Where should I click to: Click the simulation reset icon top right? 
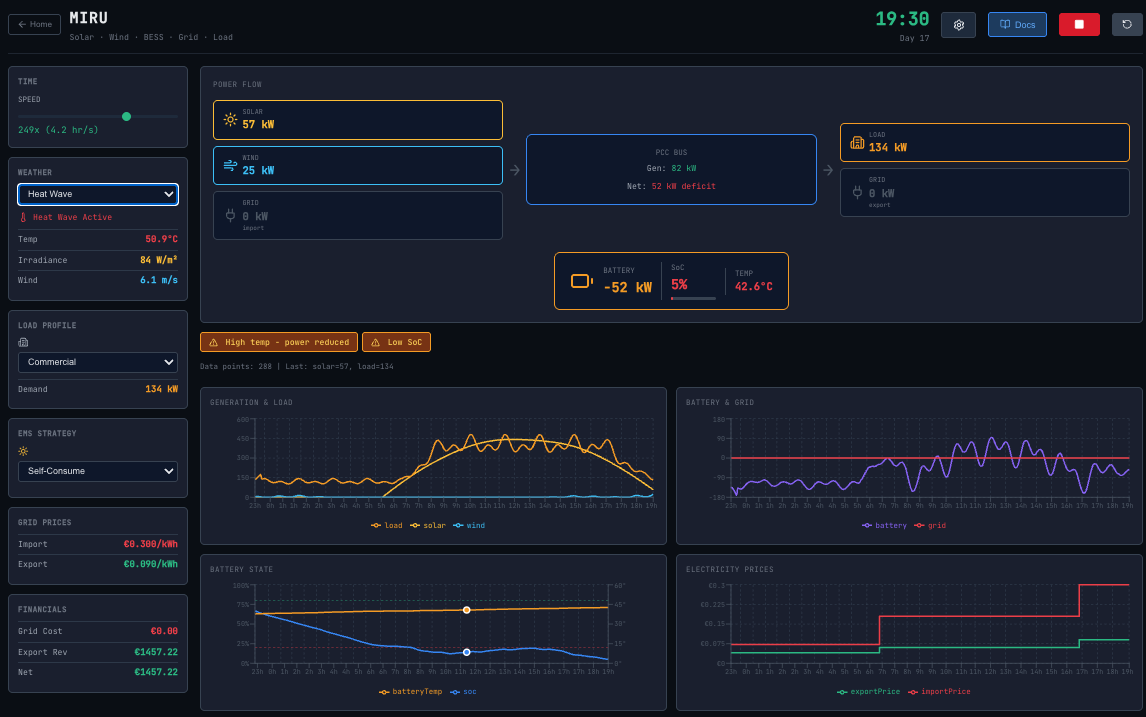click(1127, 24)
